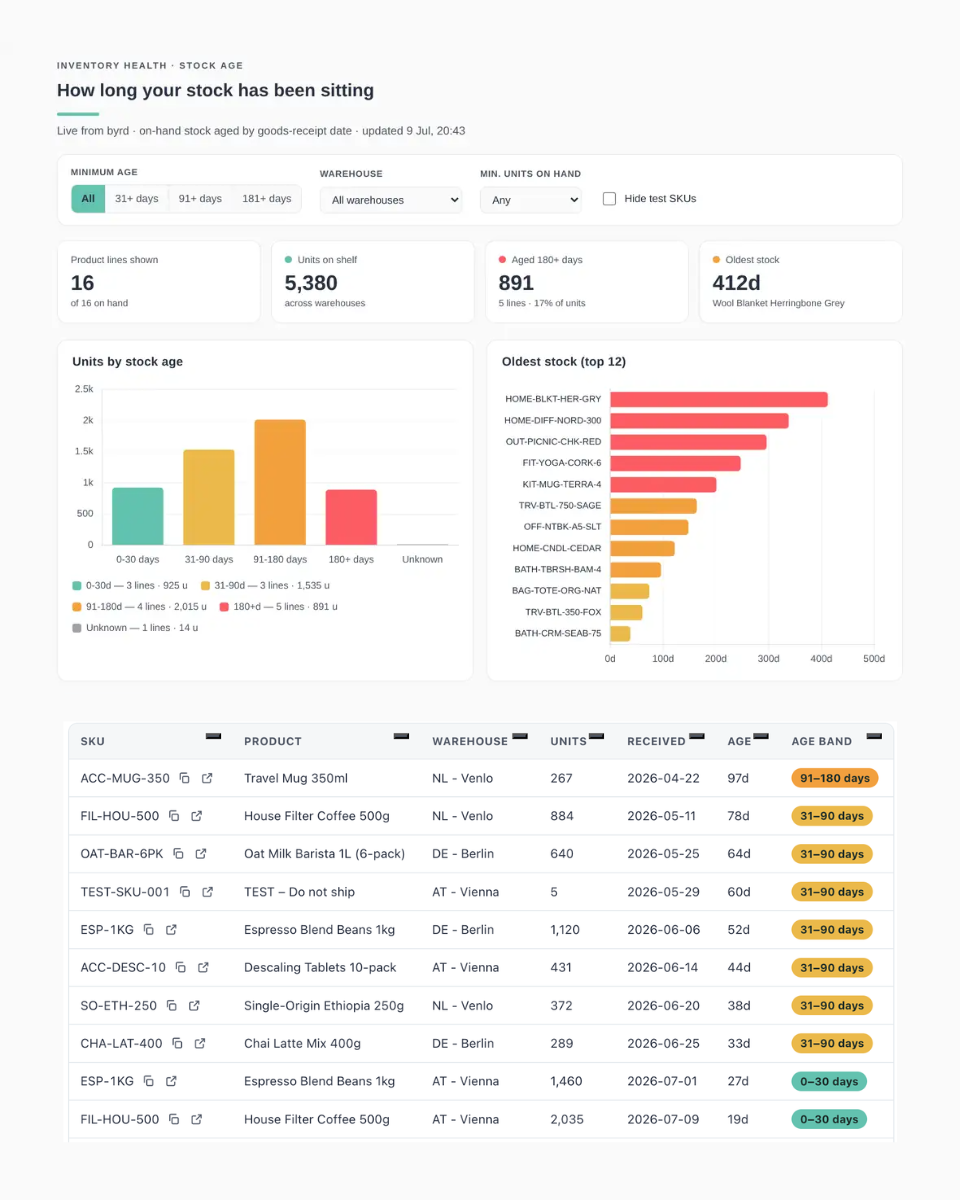Open external link for ESP-1KG Vienna row
Image resolution: width=960 pixels, height=1200 pixels.
[x=172, y=1082]
